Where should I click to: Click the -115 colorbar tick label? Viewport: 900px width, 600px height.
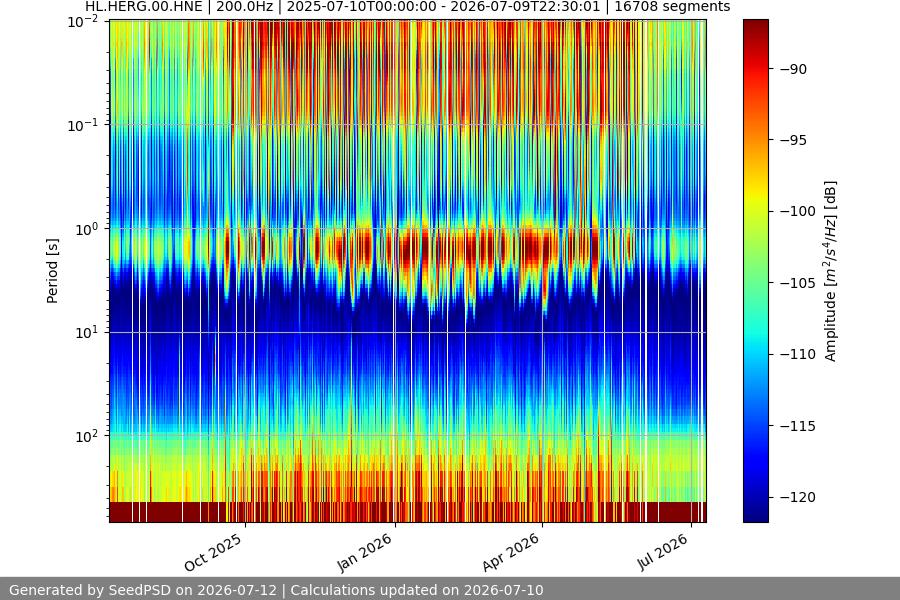798,426
